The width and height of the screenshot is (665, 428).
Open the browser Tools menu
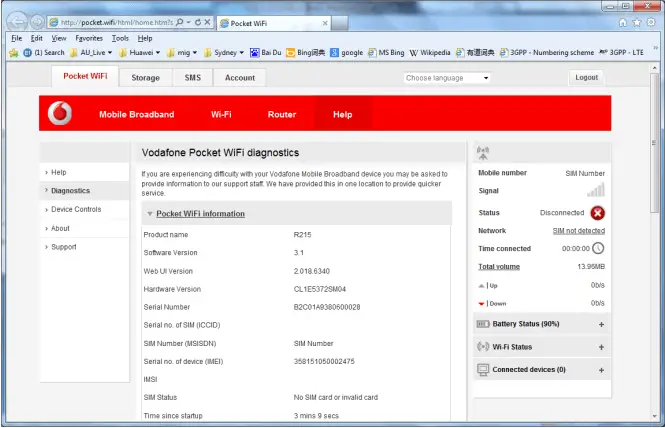[120, 38]
